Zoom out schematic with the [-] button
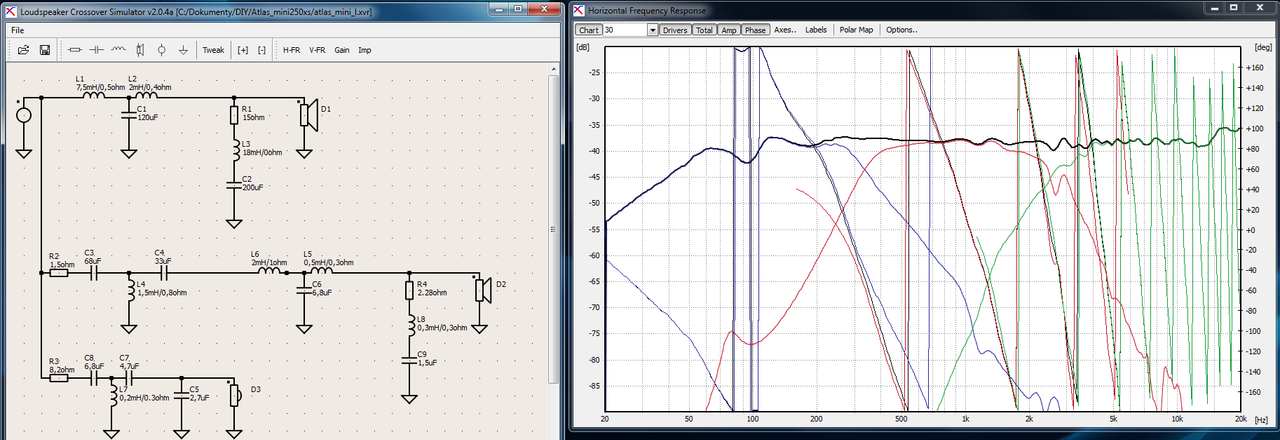Screen dimensions: 1280x440 tap(262, 49)
